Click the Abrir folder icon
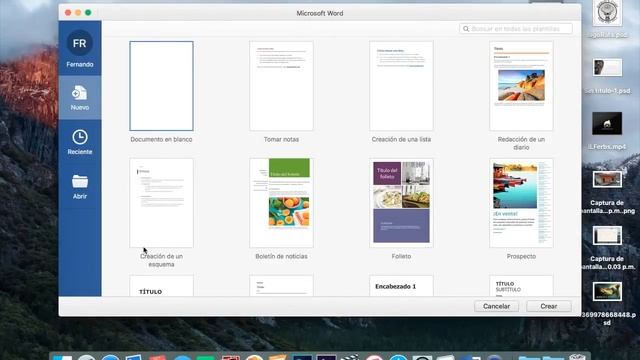This screenshot has width=640, height=360. coord(80,181)
